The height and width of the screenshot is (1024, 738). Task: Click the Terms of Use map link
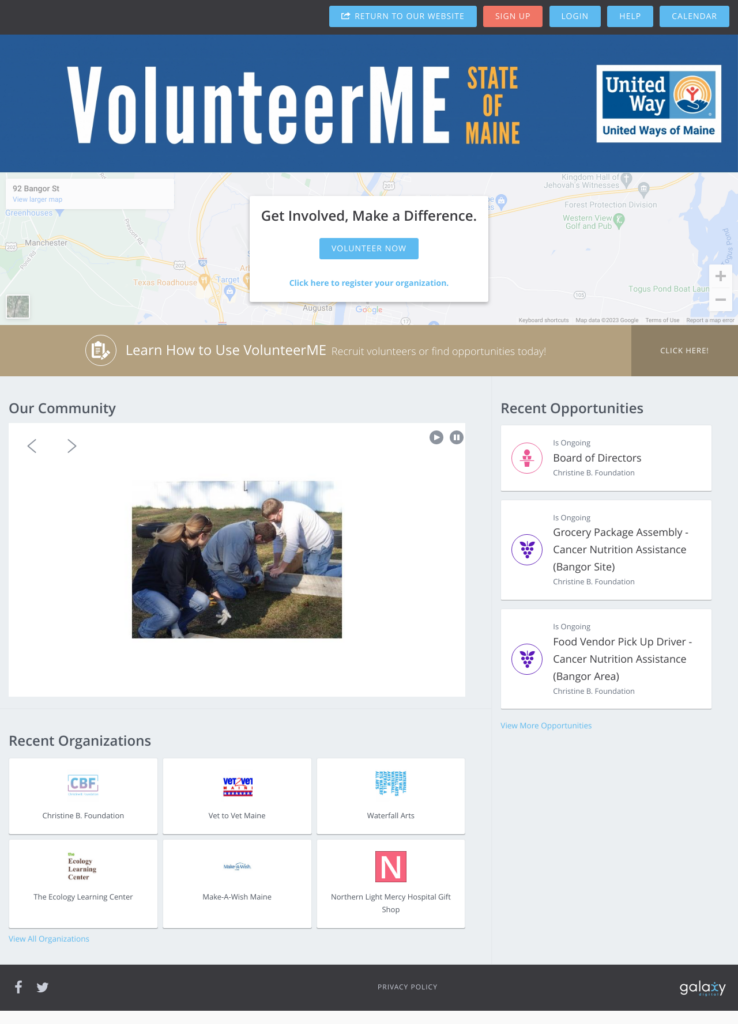[x=662, y=320]
